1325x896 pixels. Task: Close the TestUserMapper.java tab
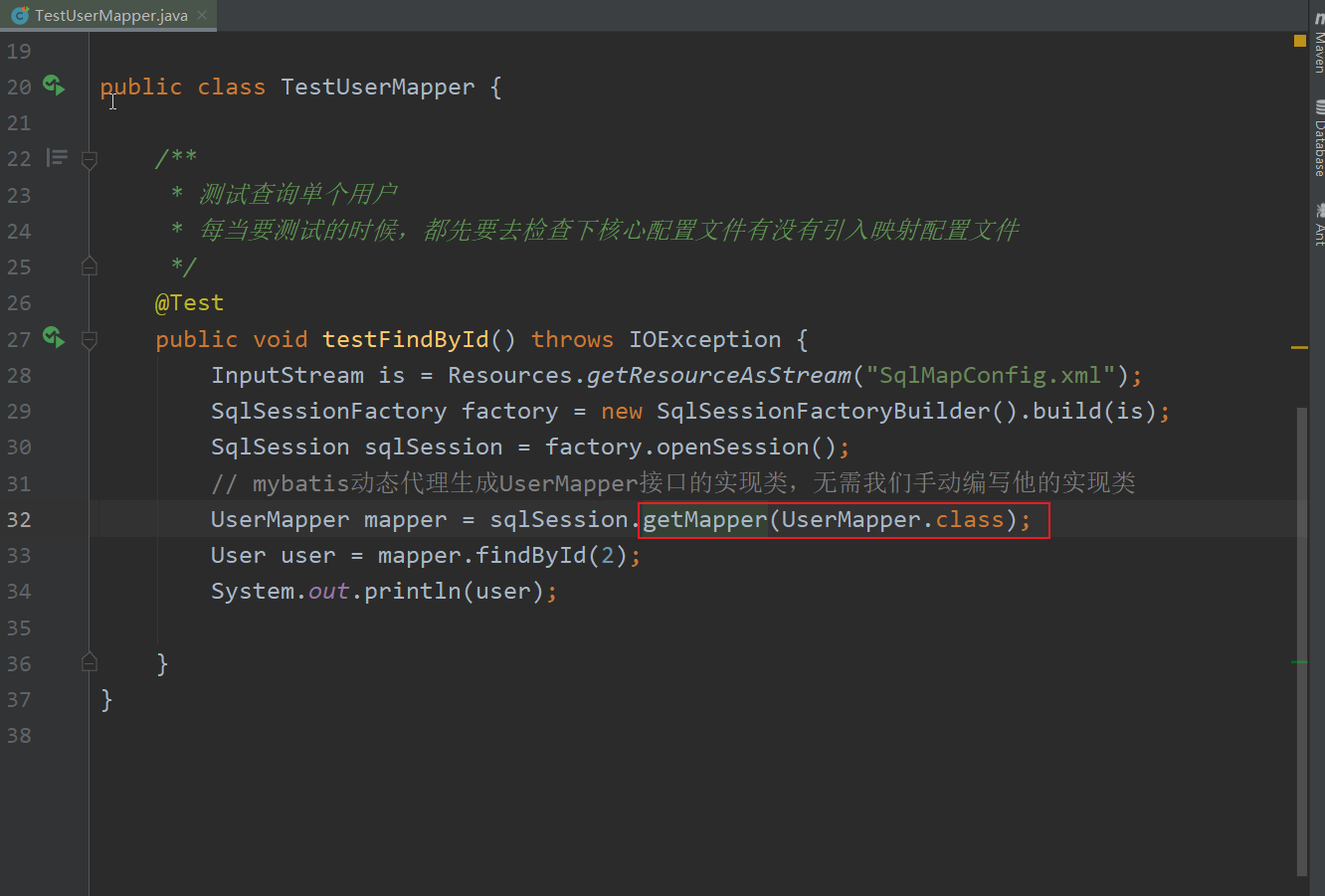(202, 15)
